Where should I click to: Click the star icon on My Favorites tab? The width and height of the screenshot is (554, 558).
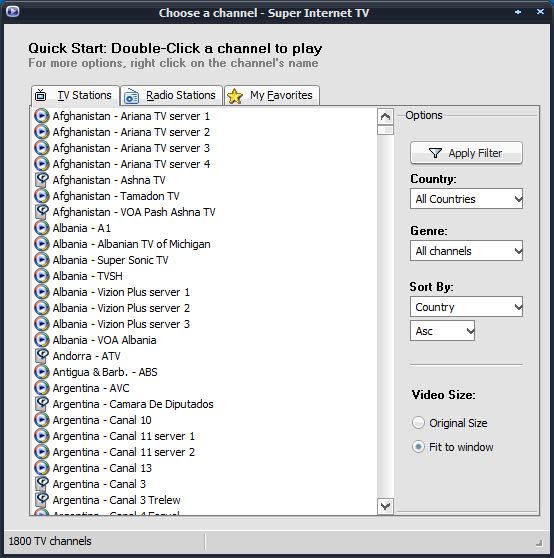point(235,96)
